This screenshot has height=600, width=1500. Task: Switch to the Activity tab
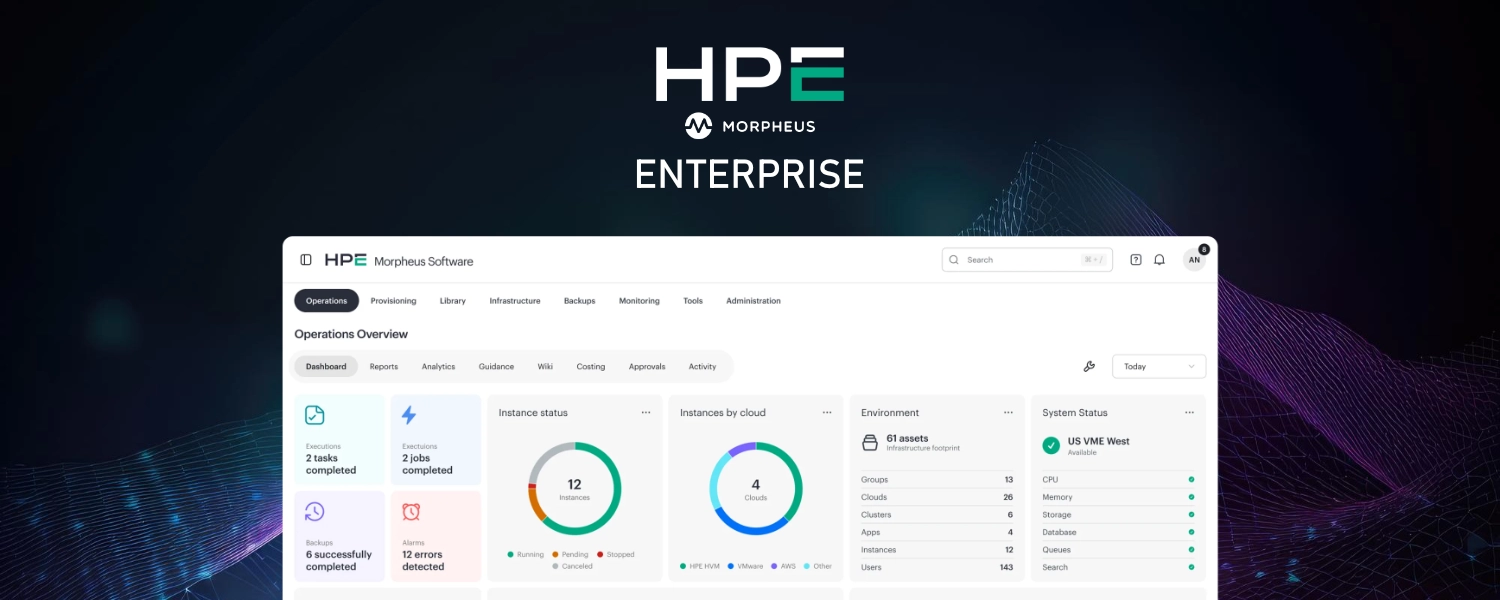702,367
